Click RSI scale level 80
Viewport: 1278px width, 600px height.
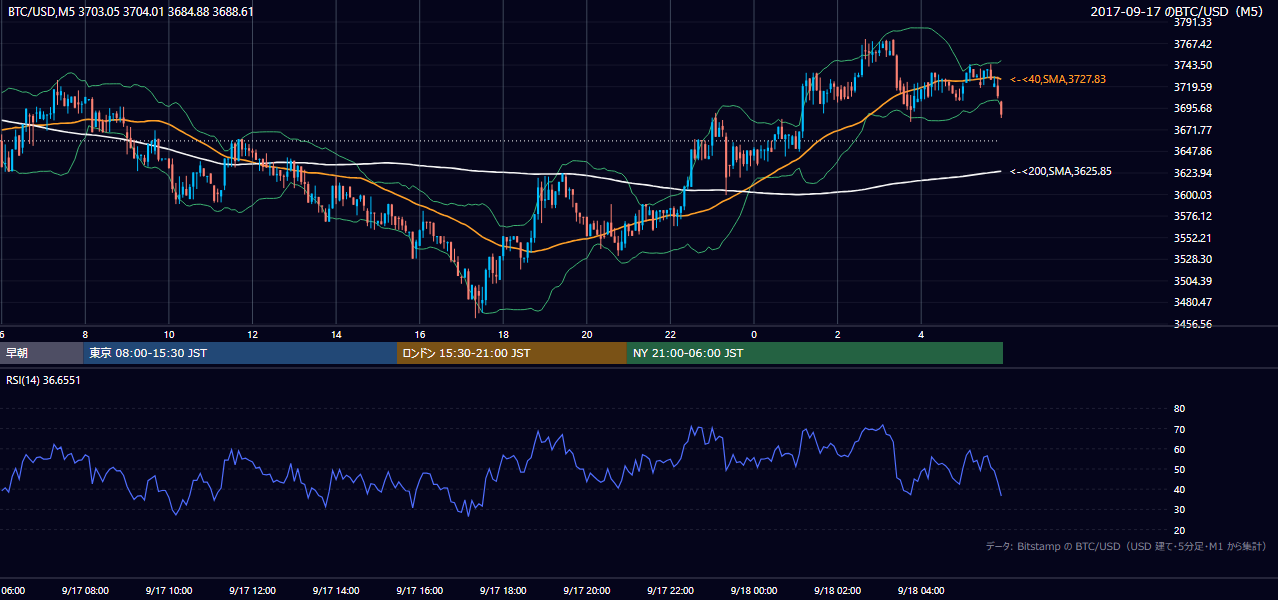(x=1179, y=409)
